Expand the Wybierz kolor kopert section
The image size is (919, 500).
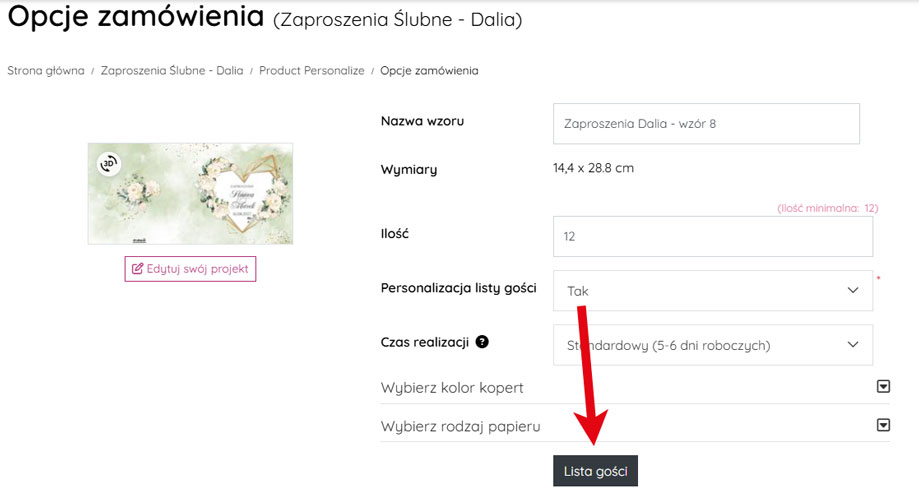coord(452,387)
